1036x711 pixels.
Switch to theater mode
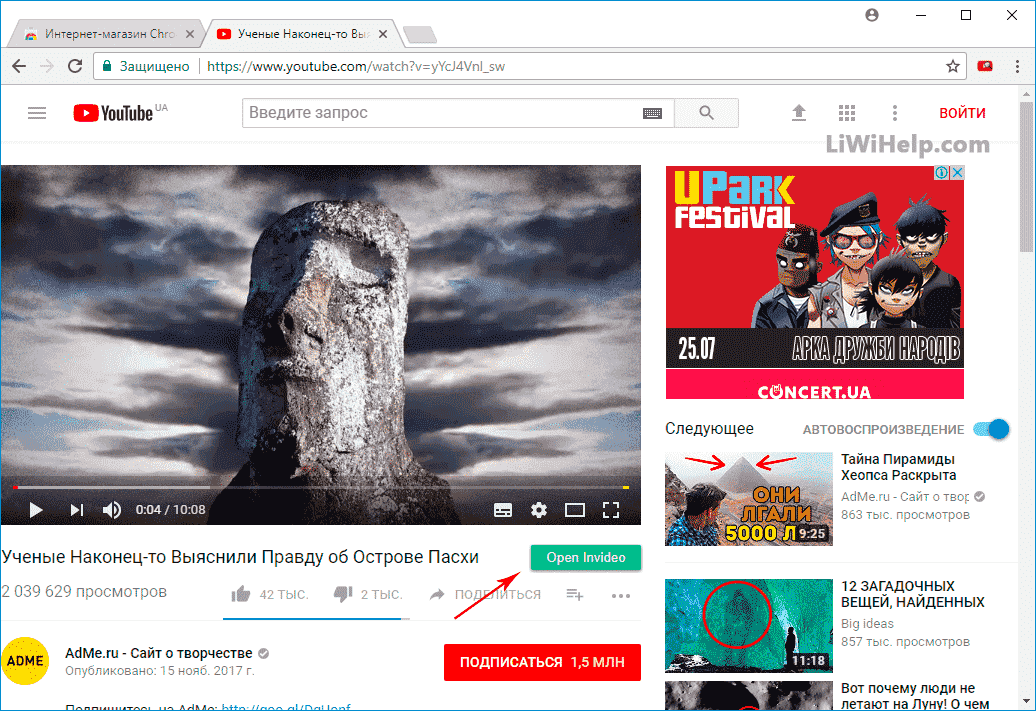(575, 510)
